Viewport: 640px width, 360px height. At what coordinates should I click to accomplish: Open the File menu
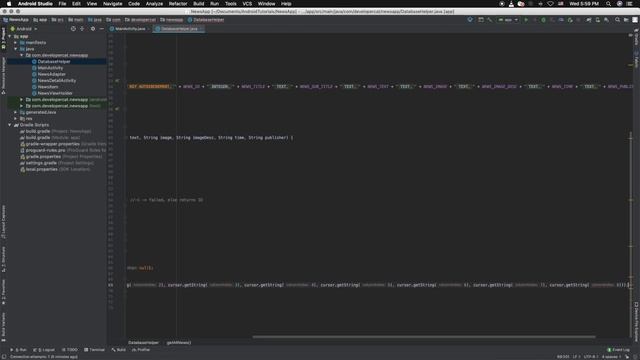coord(62,4)
